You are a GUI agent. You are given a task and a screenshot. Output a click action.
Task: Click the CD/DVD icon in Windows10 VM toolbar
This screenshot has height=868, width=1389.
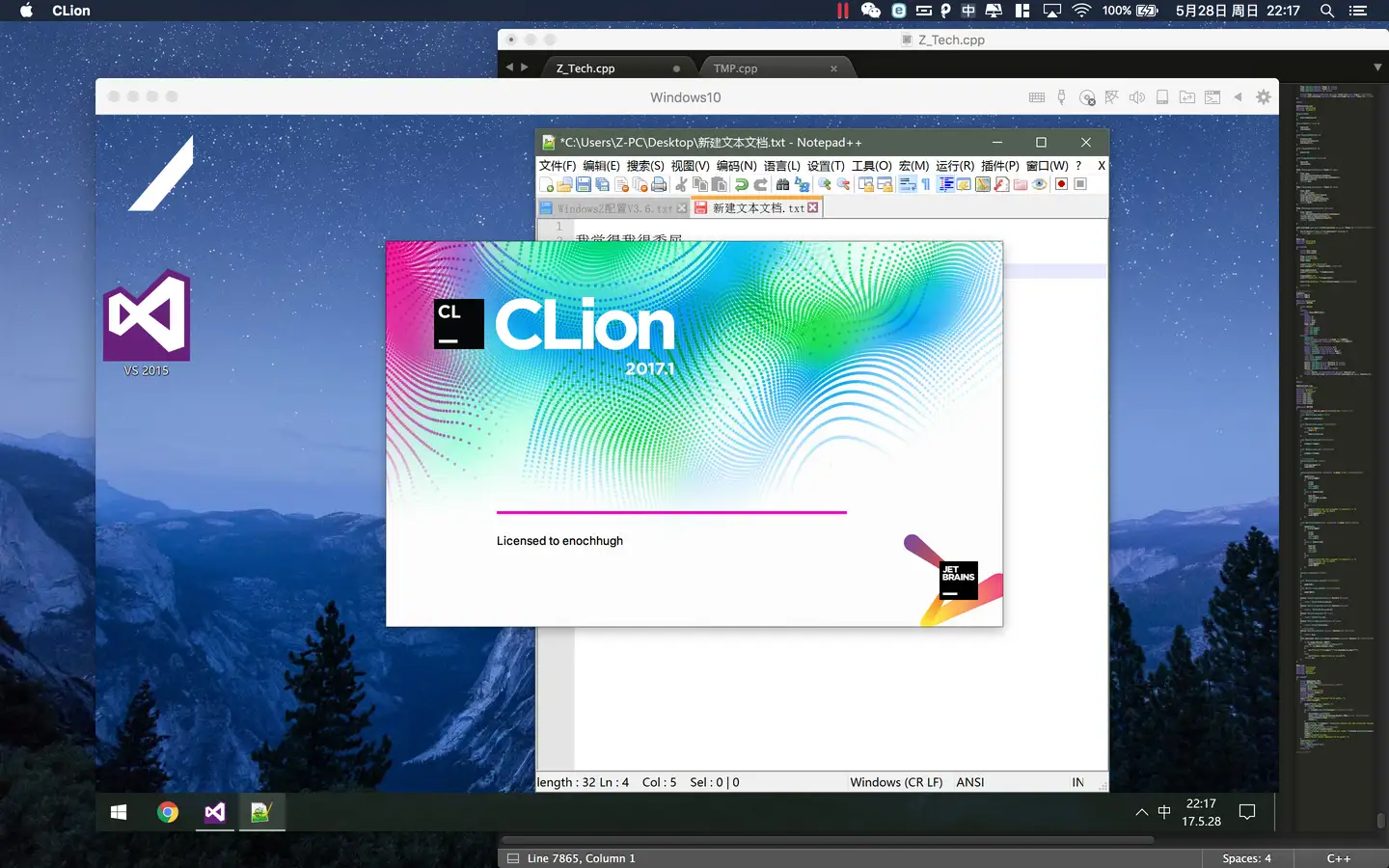pyautogui.click(x=1087, y=97)
